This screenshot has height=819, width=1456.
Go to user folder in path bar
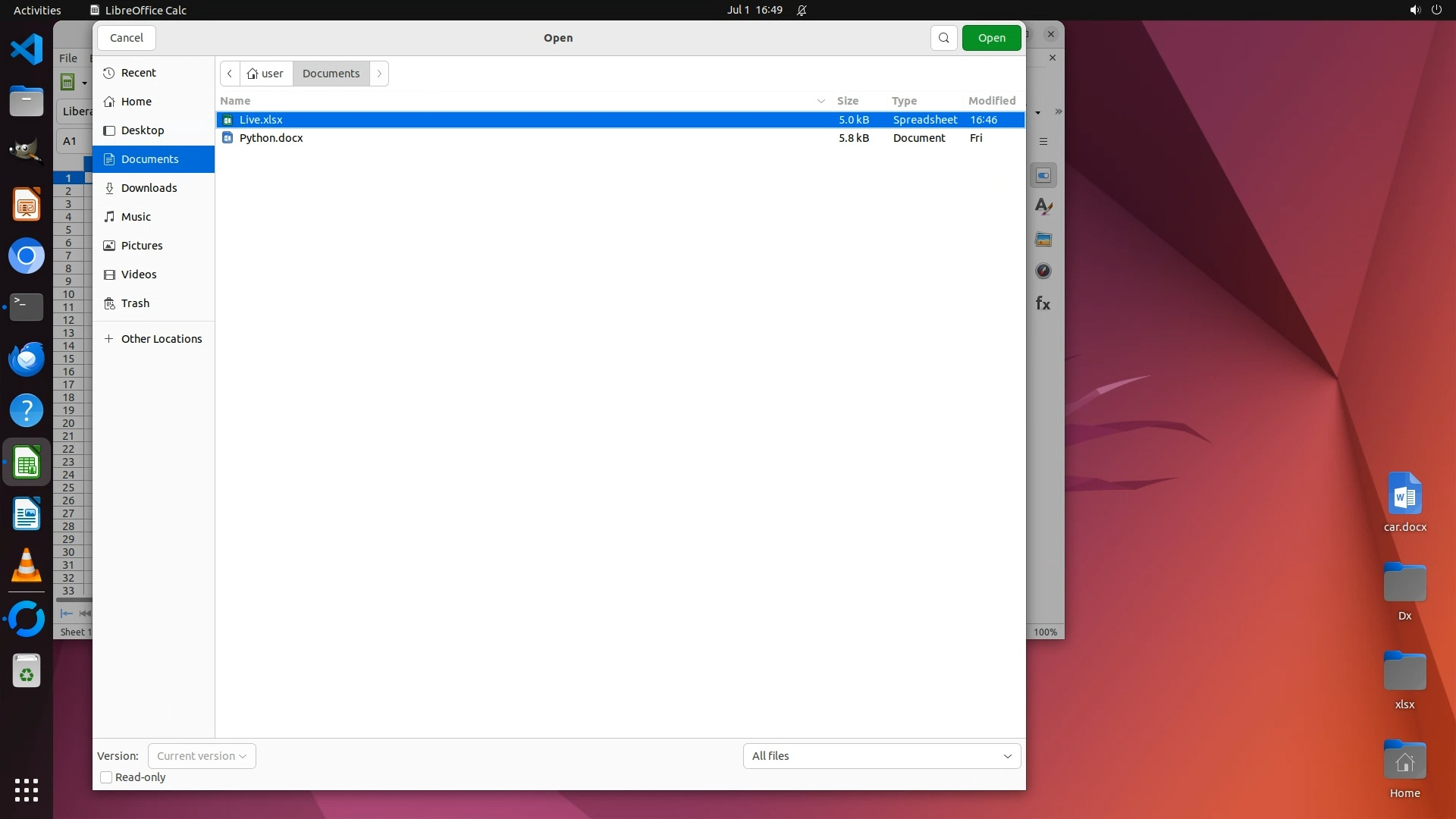click(265, 74)
